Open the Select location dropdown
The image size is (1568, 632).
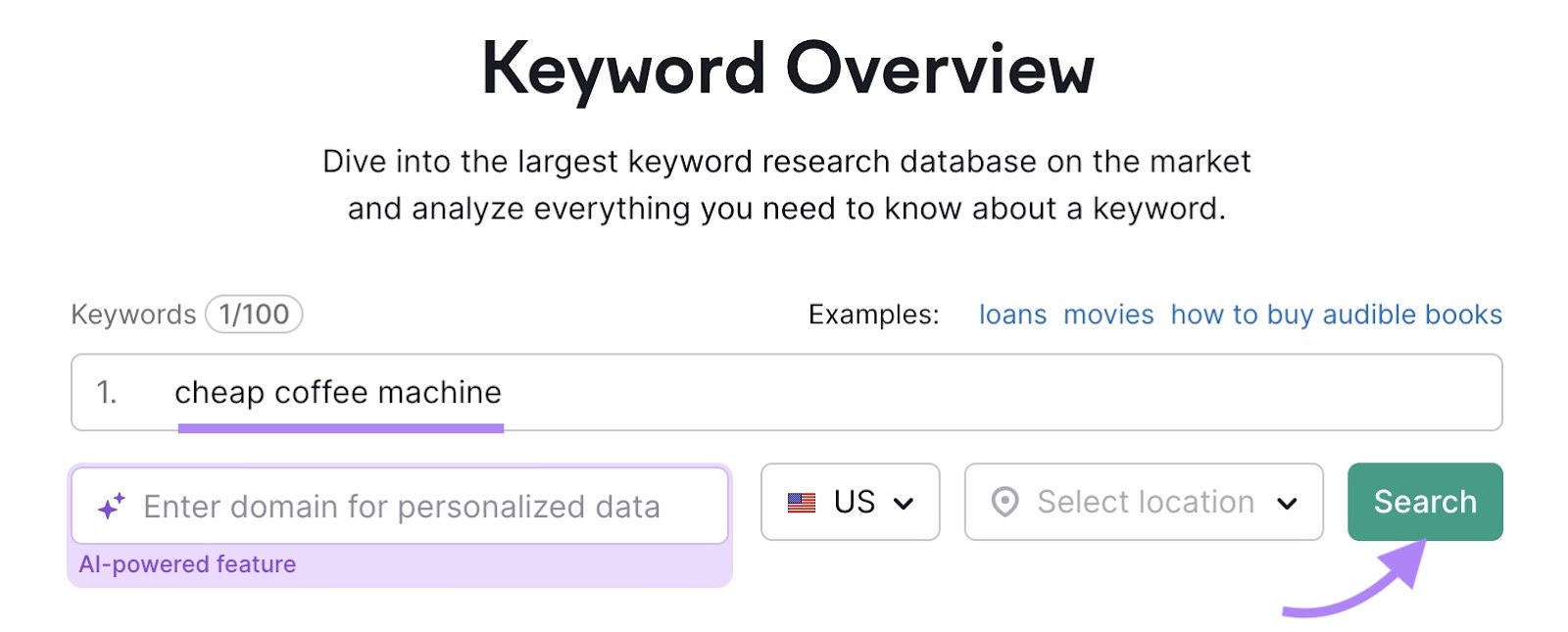pos(1142,503)
